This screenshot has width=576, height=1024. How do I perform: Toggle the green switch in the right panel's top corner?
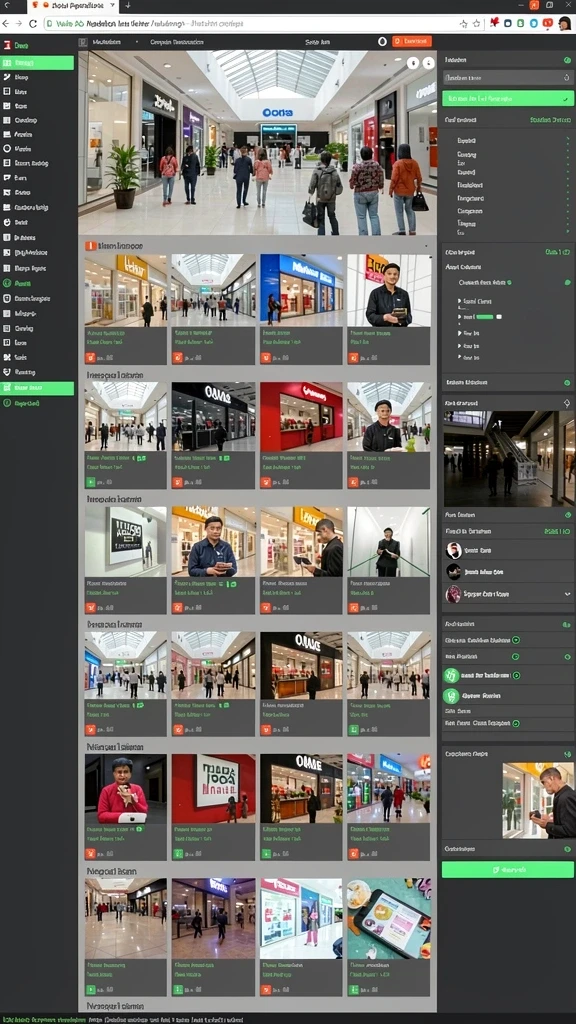coord(568,59)
